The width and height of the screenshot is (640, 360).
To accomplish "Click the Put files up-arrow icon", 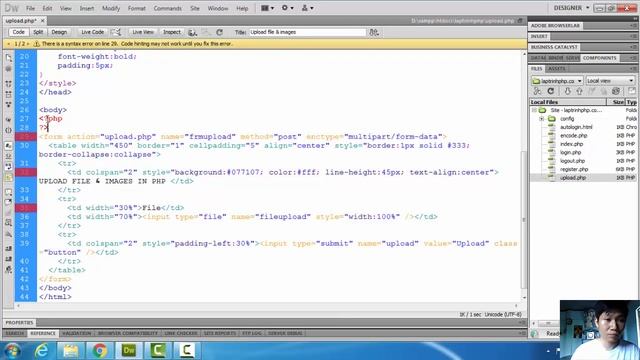I will [579, 91].
